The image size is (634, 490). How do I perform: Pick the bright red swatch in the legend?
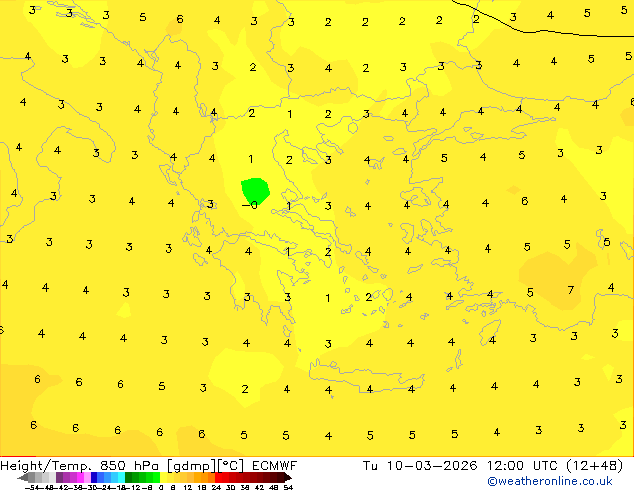pyautogui.click(x=218, y=477)
